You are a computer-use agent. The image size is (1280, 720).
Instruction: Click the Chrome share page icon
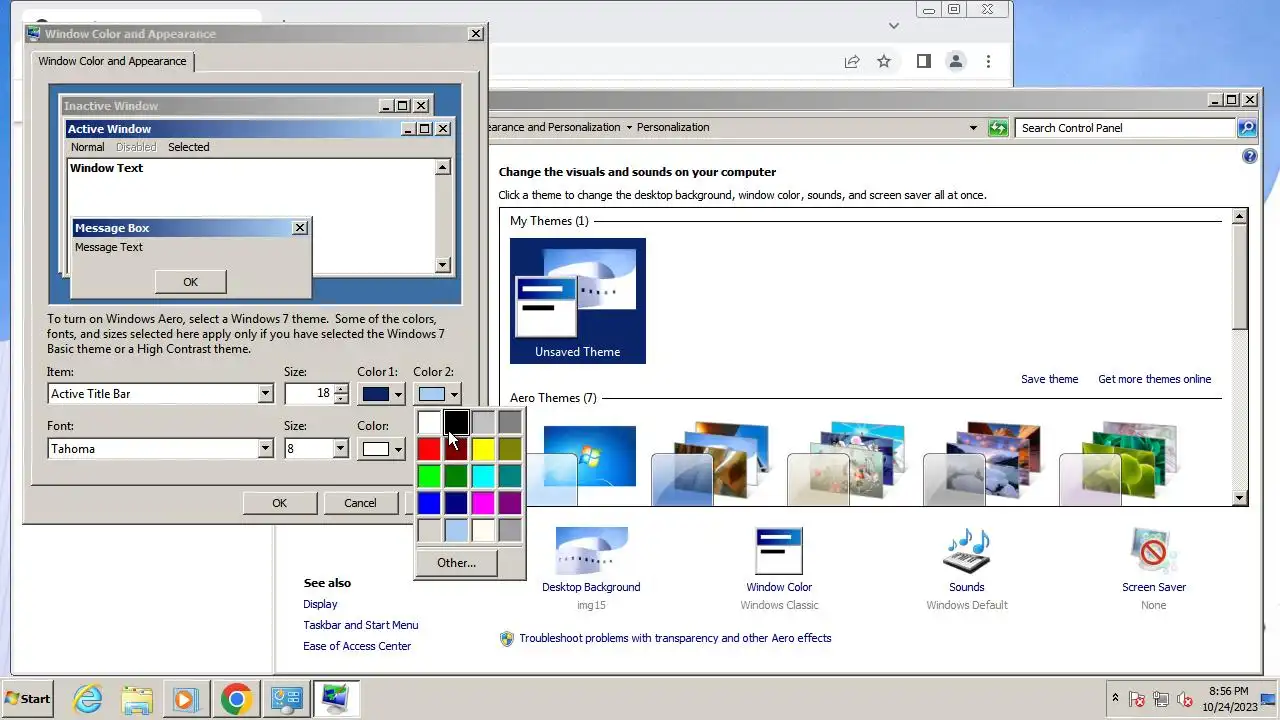click(852, 61)
